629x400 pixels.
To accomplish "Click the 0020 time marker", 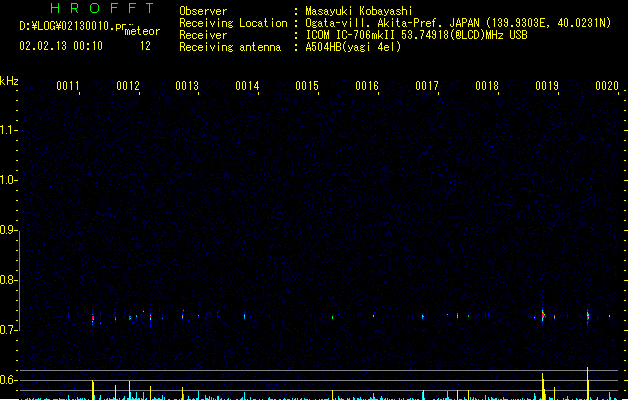I will coord(607,86).
